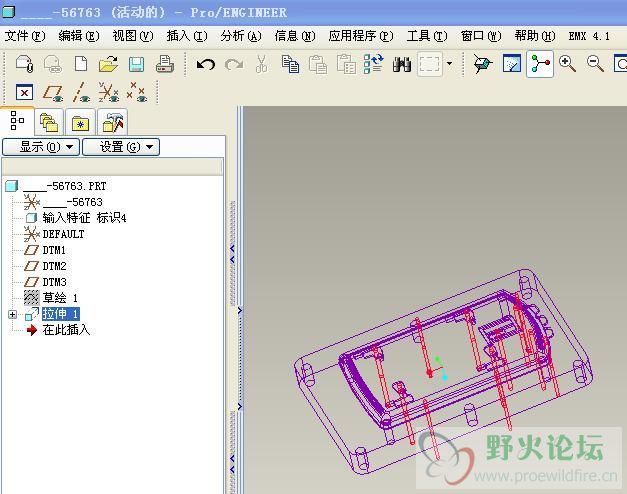Click the close window X icon
This screenshot has width=627, height=494.
pyautogui.click(x=24, y=93)
